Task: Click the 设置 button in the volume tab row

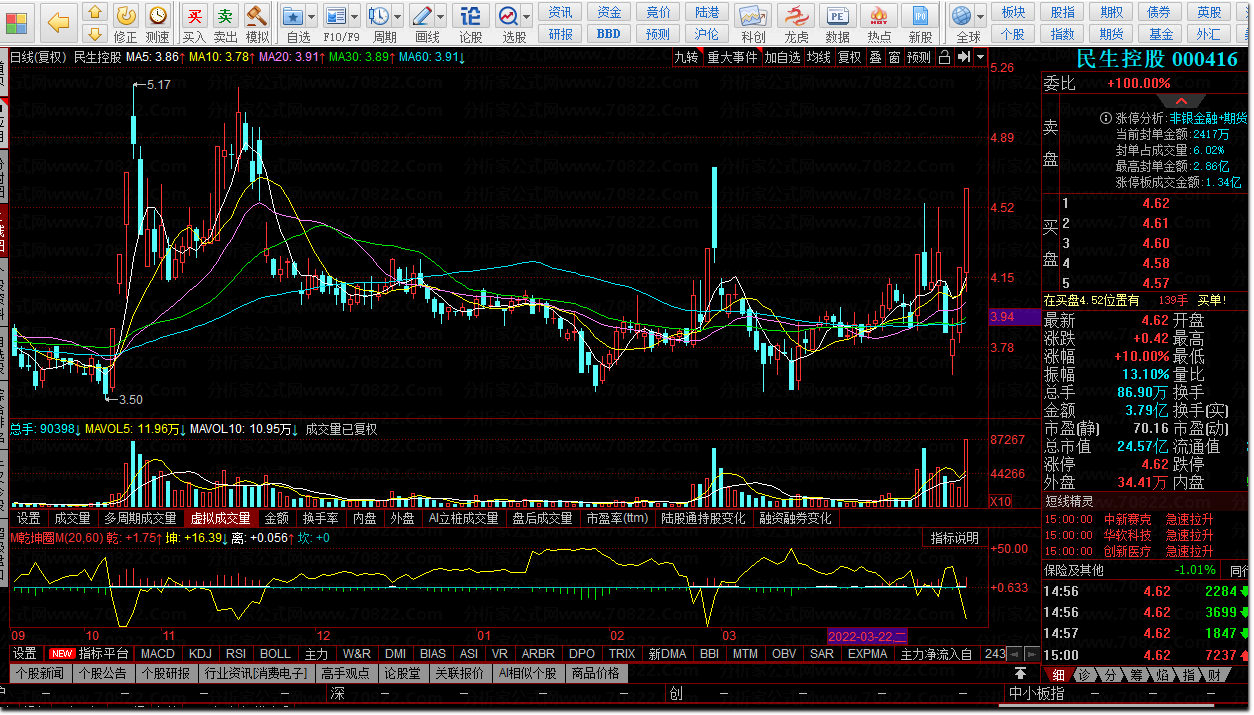Action: coord(28,518)
